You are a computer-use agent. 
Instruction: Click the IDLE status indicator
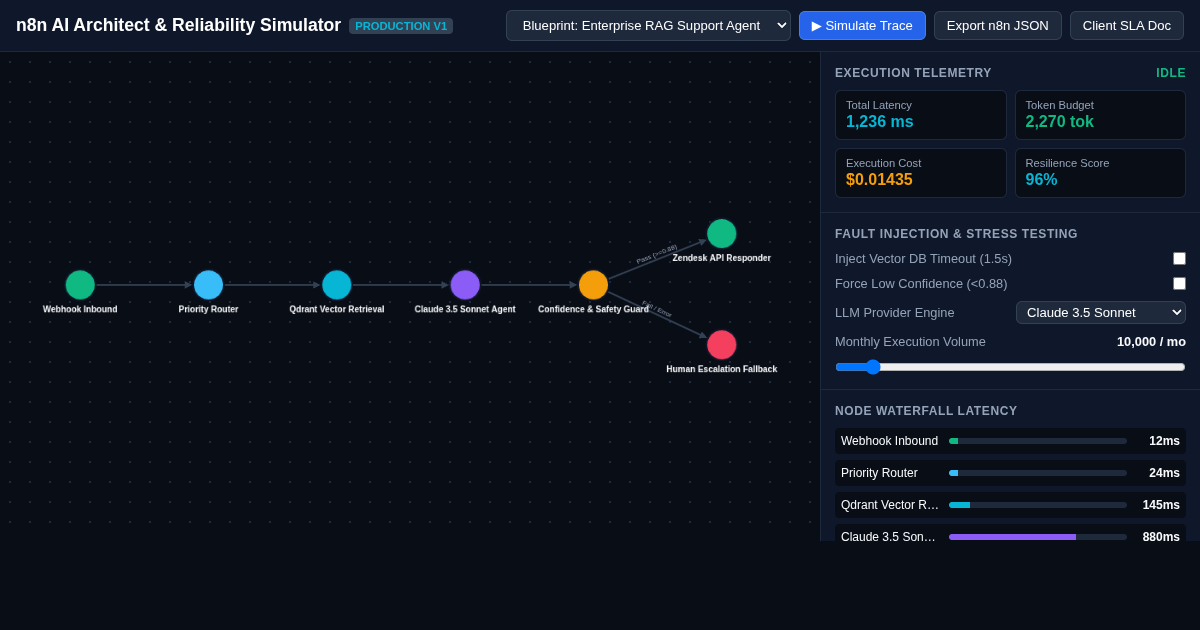(x=1171, y=73)
